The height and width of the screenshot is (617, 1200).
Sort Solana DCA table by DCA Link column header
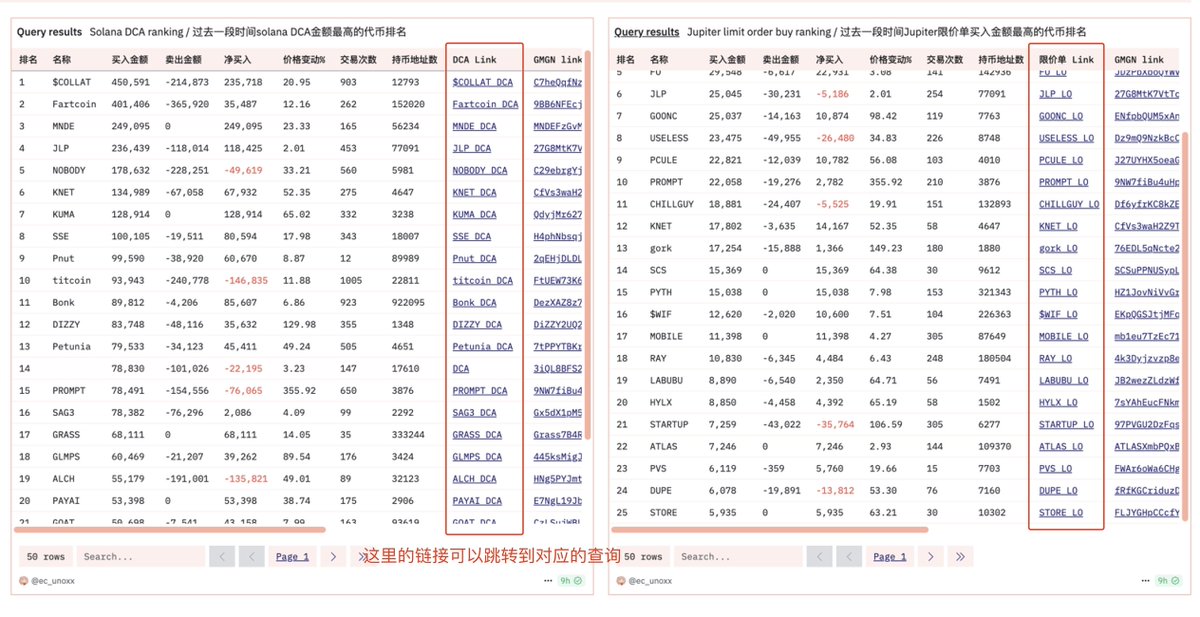[474, 60]
